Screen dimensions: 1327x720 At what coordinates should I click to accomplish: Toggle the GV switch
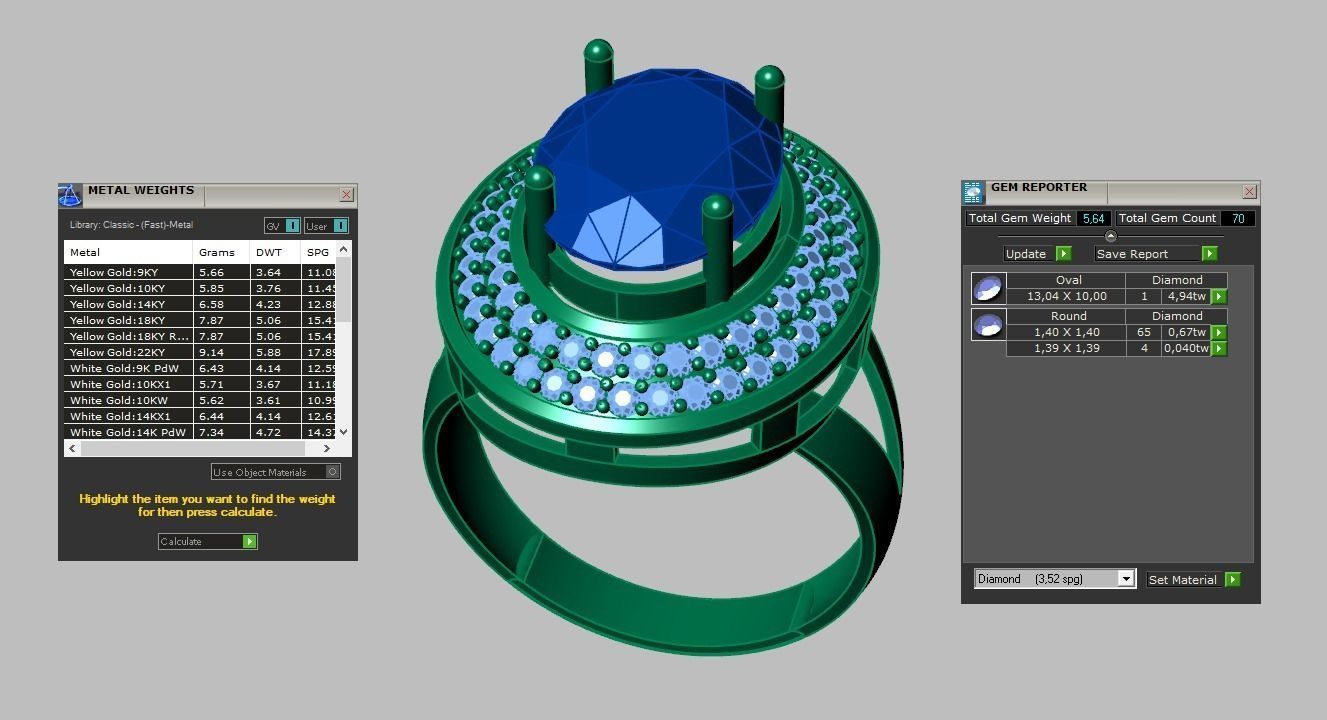[292, 226]
